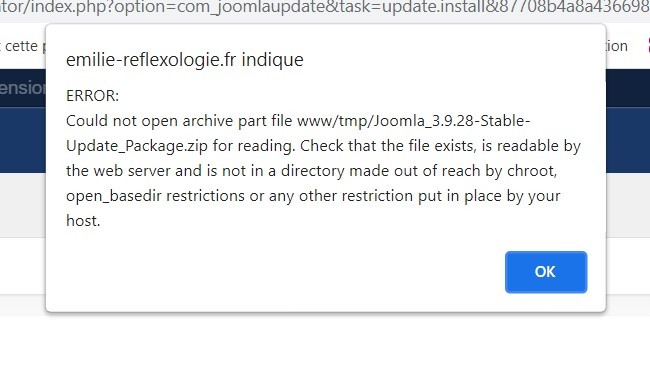
Task: Click the 'Update_Package.zip' text in message
Action: pyautogui.click(x=137, y=146)
